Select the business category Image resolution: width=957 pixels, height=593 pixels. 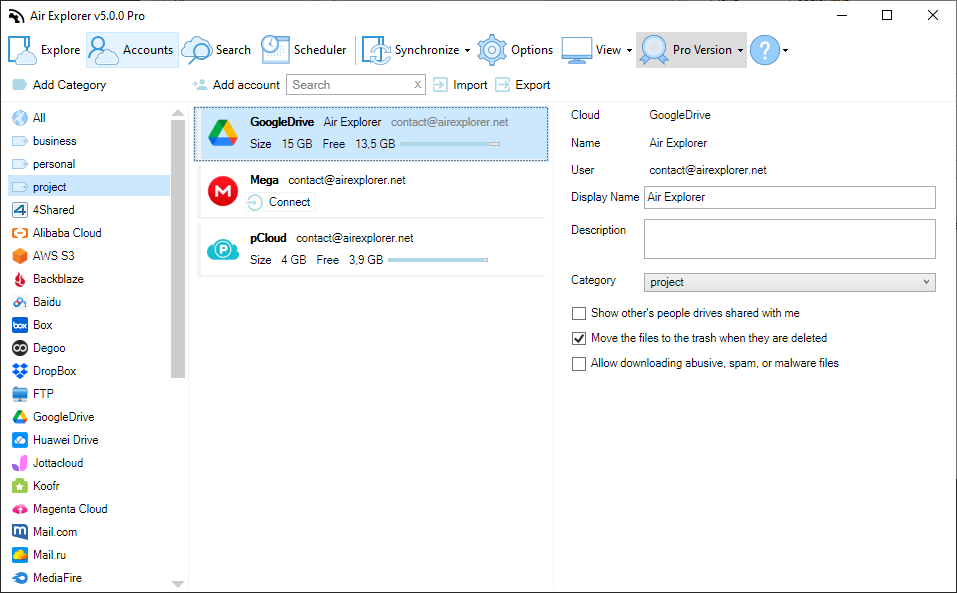[89, 141]
